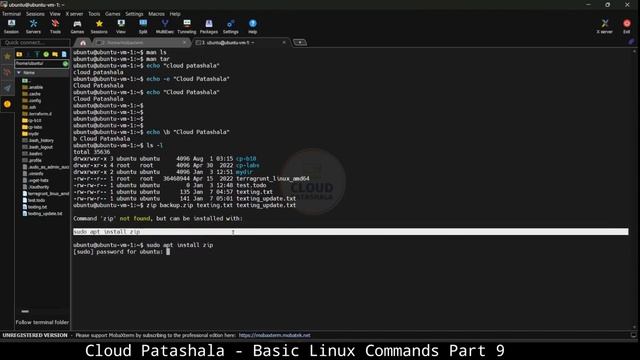Image resolution: width=640 pixels, height=360 pixels.
Task: Select the .bash_history file in file list
Action: click(38, 140)
